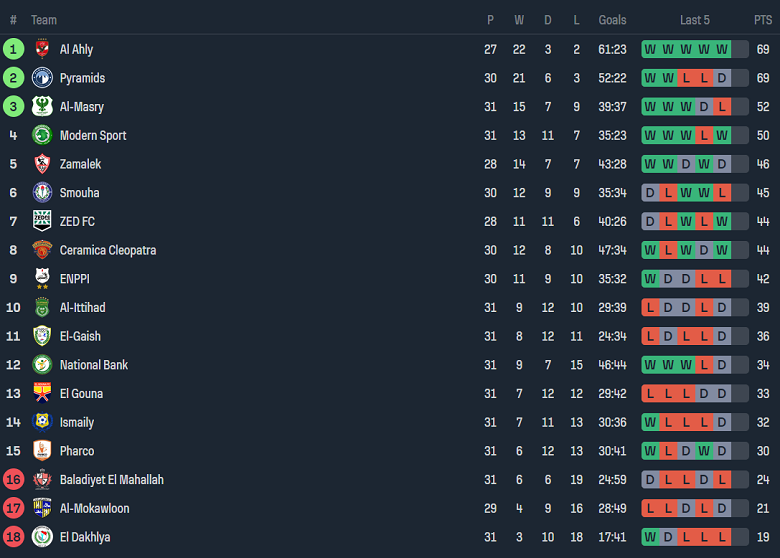Click position badge 1 in the rank column
Viewport: 780px width, 558px height.
[x=13, y=49]
